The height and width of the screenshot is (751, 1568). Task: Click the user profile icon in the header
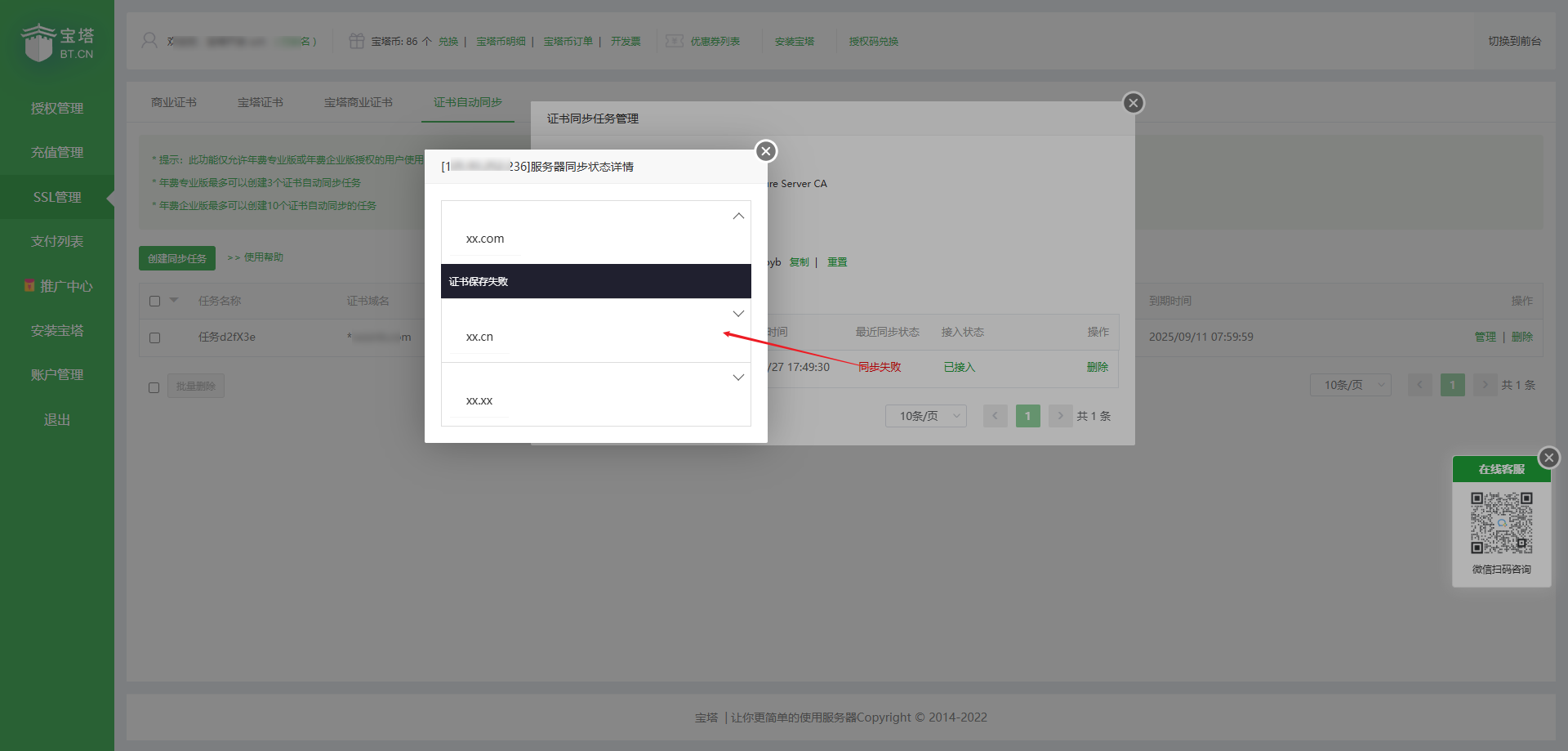click(149, 40)
